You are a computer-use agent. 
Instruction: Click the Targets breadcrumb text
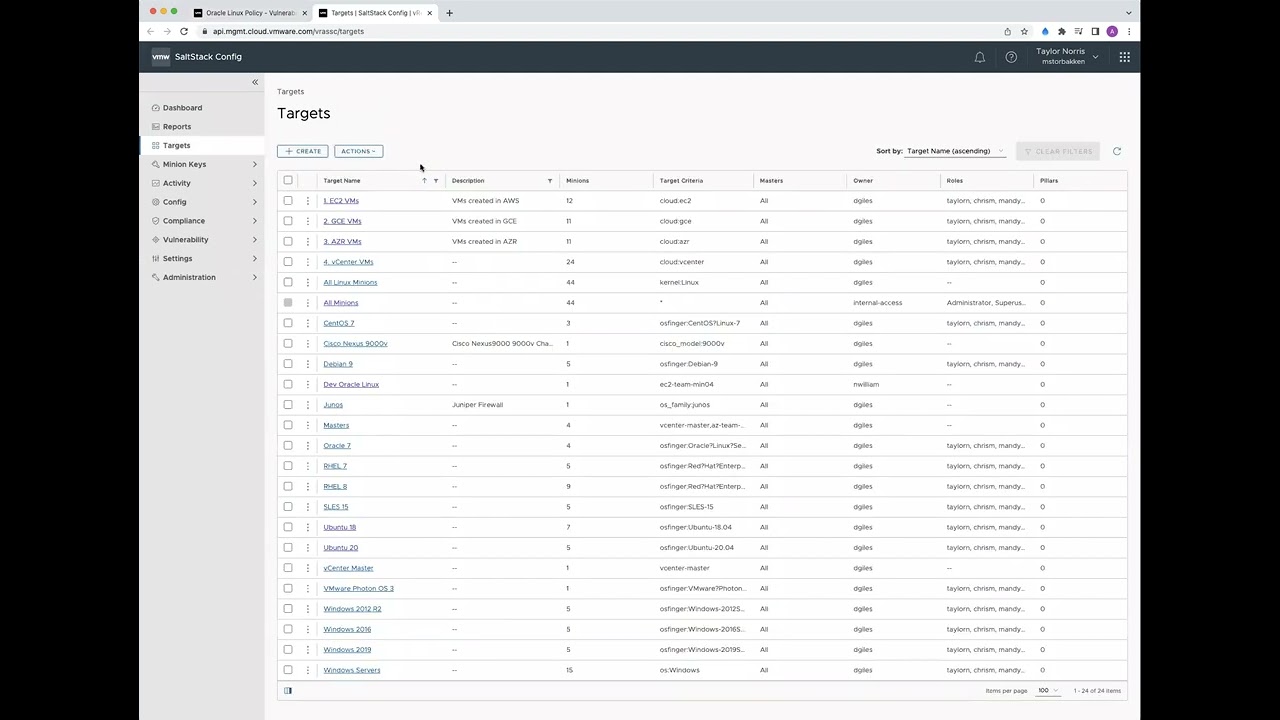tap(291, 92)
